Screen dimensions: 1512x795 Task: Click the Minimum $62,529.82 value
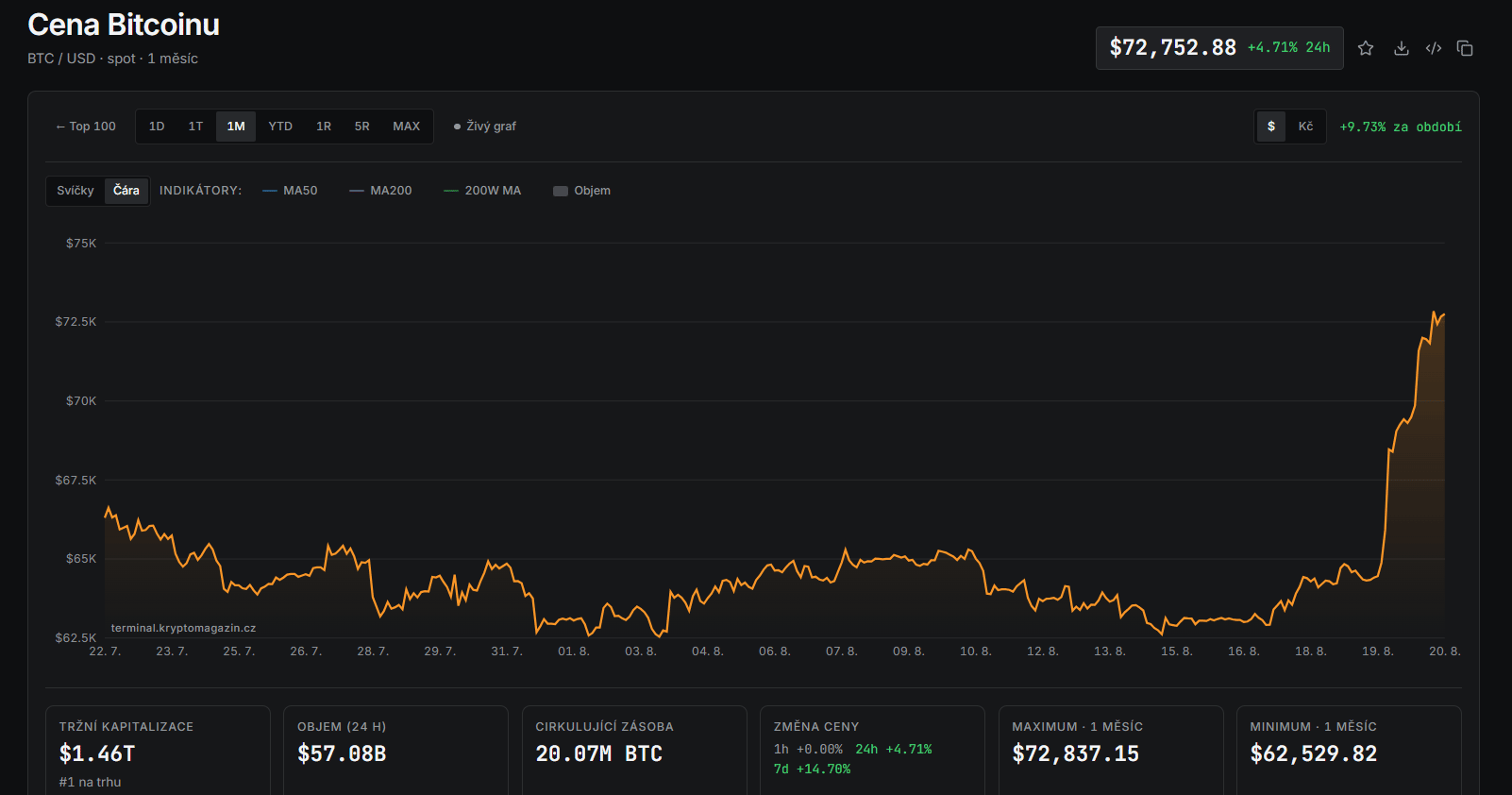(x=1313, y=753)
